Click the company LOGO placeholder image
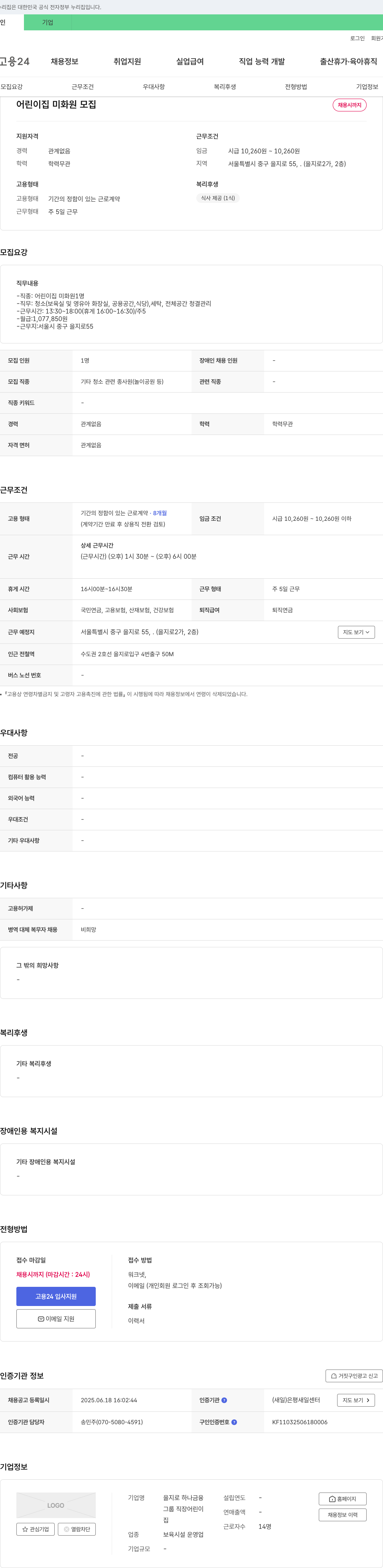The height and width of the screenshot is (1568, 383). click(x=56, y=1505)
